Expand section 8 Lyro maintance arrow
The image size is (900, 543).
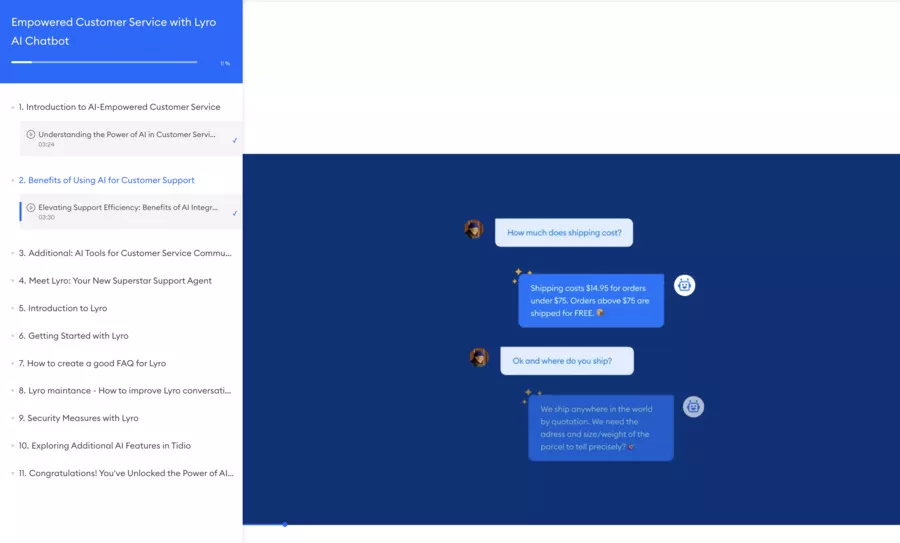13,391
